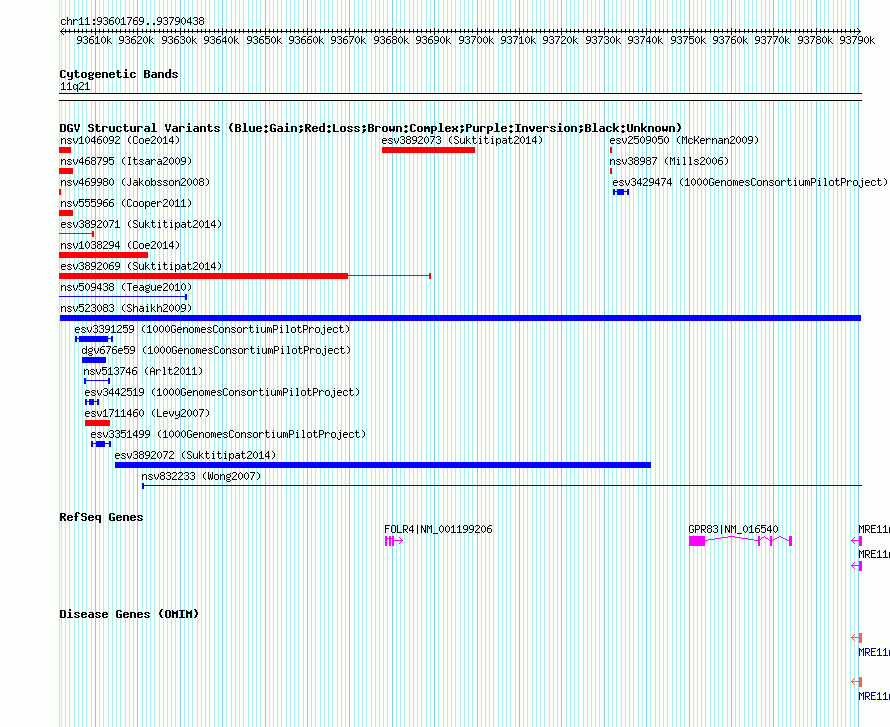This screenshot has height=727, width=890.
Task: Click the 93700k ruler tick label
Action: point(476,40)
